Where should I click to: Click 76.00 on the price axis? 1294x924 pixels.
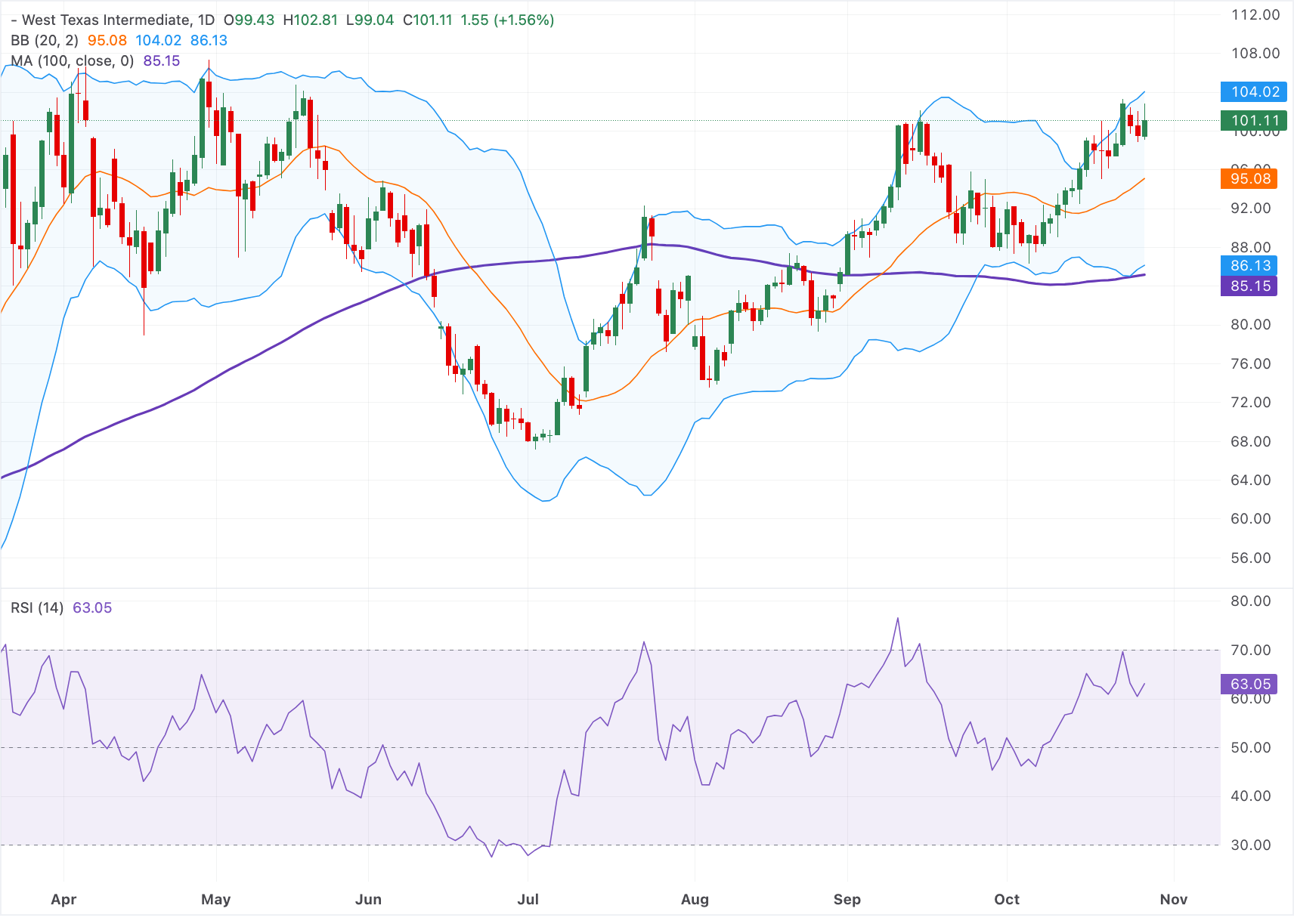pos(1251,364)
